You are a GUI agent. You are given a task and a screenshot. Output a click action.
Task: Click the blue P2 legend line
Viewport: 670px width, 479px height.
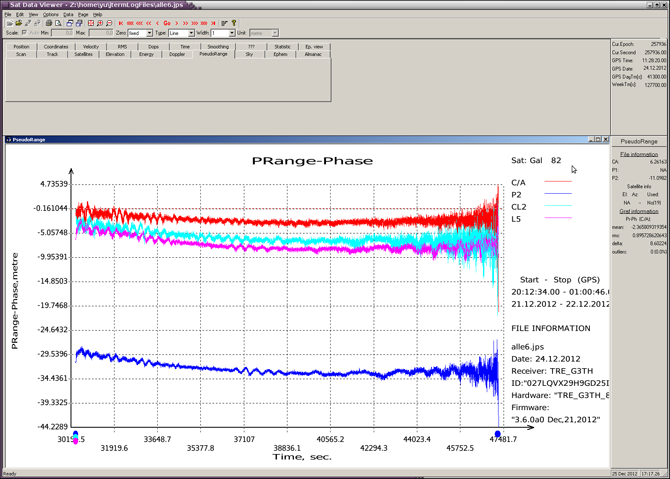coord(558,194)
